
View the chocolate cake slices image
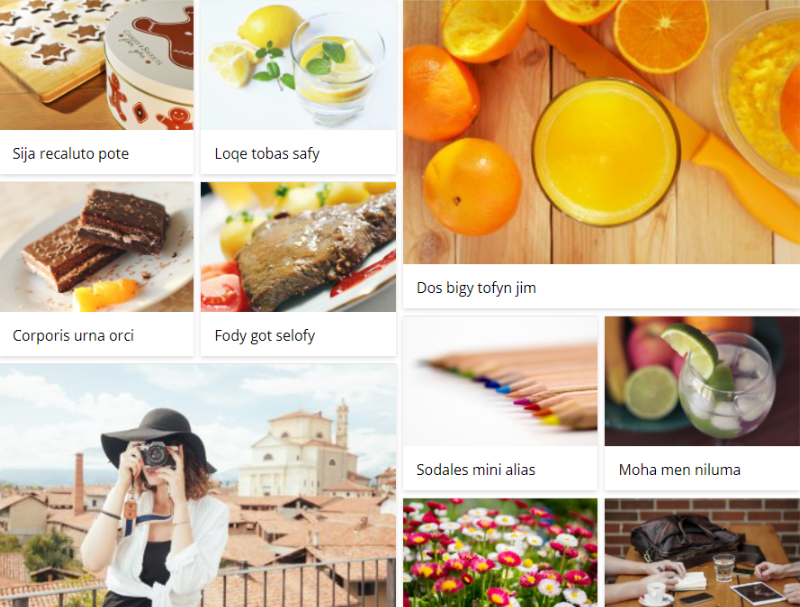click(x=96, y=247)
